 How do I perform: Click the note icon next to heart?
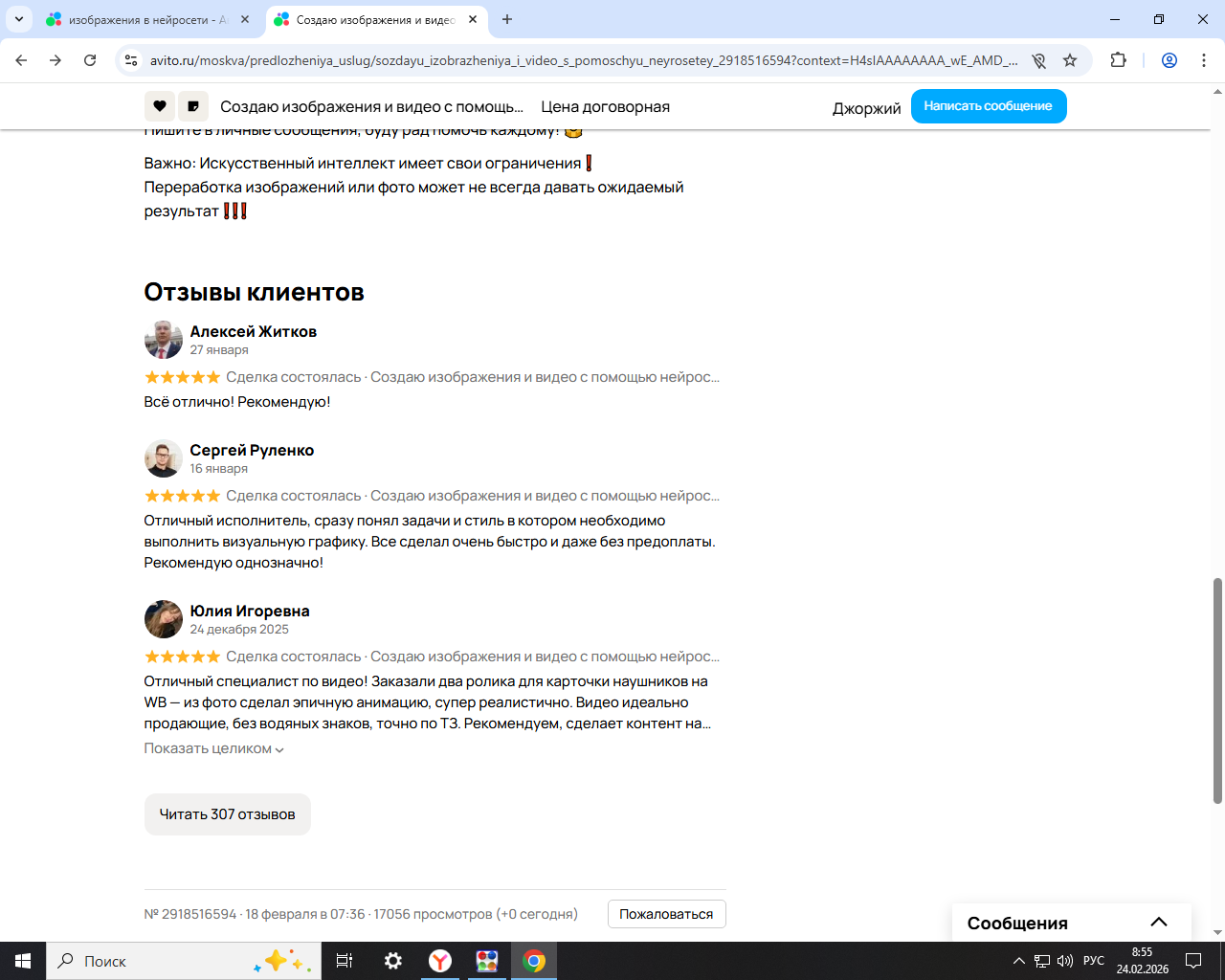coord(193,106)
